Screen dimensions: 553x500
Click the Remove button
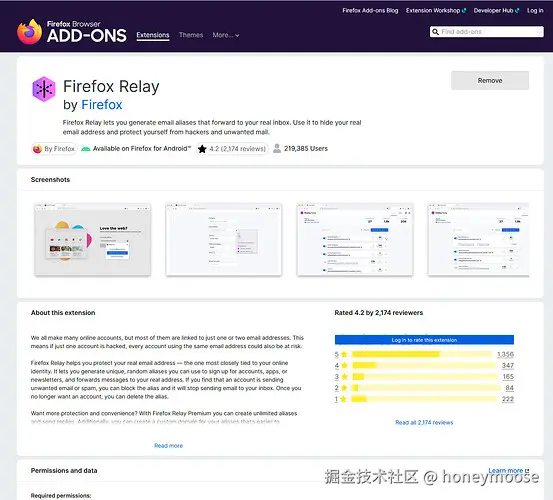point(490,80)
